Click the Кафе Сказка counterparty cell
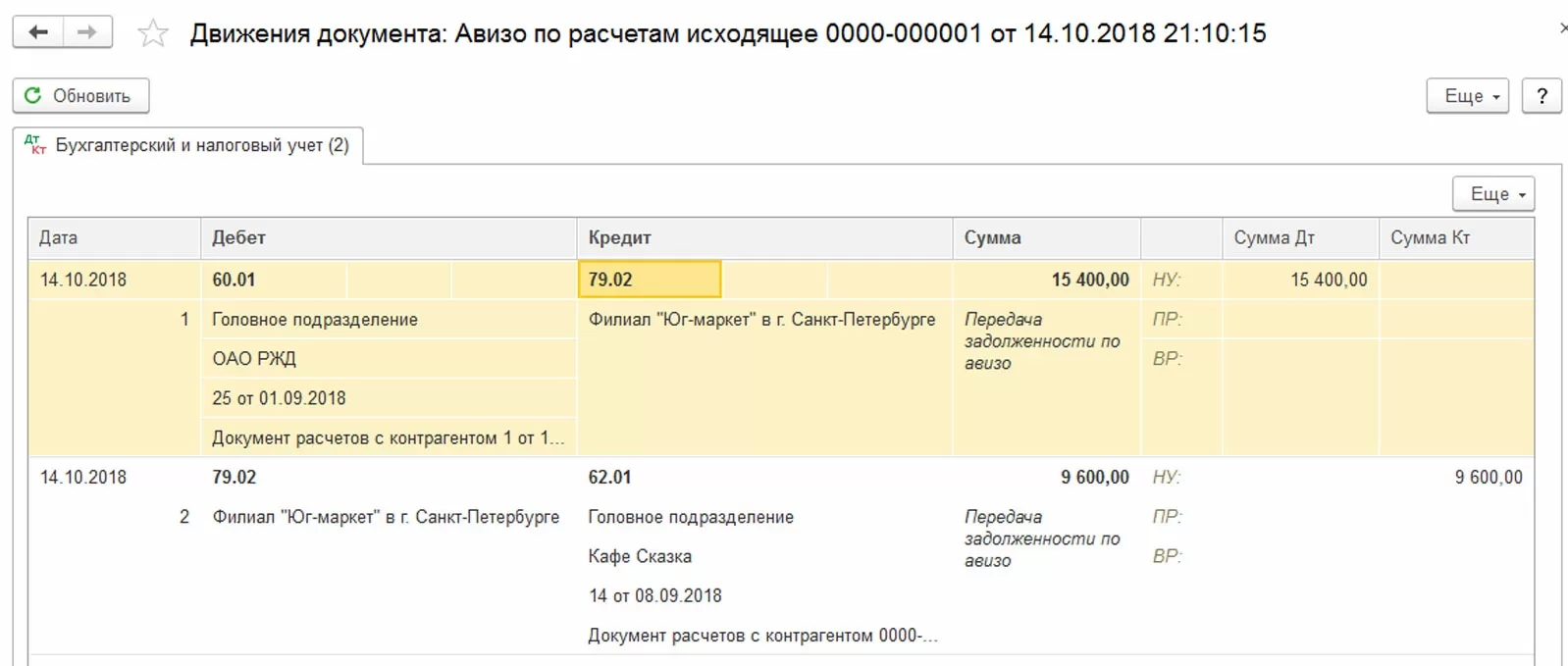The width and height of the screenshot is (1568, 666). pos(641,556)
